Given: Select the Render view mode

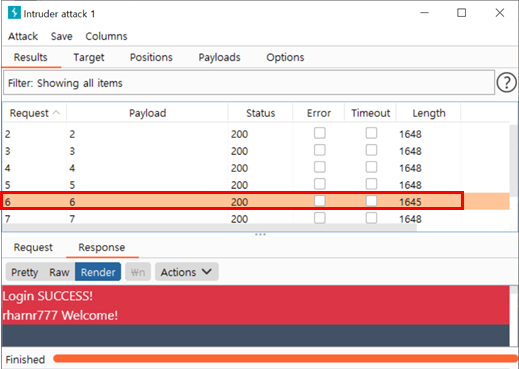Looking at the screenshot, I should [x=98, y=272].
